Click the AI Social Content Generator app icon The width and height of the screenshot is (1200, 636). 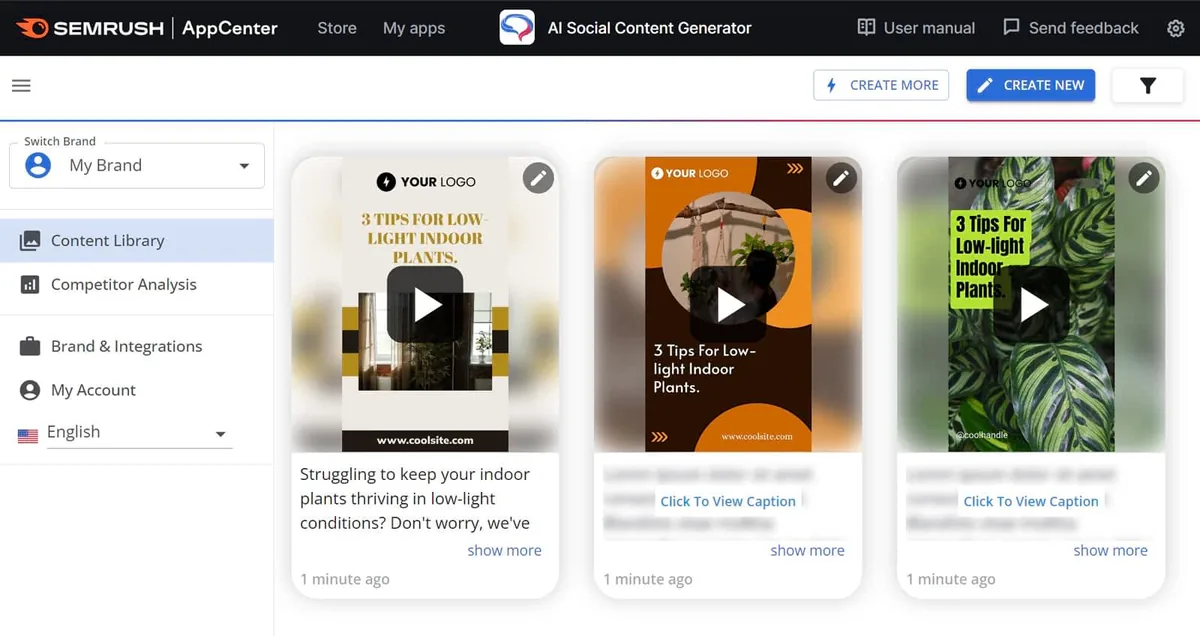pyautogui.click(x=517, y=28)
